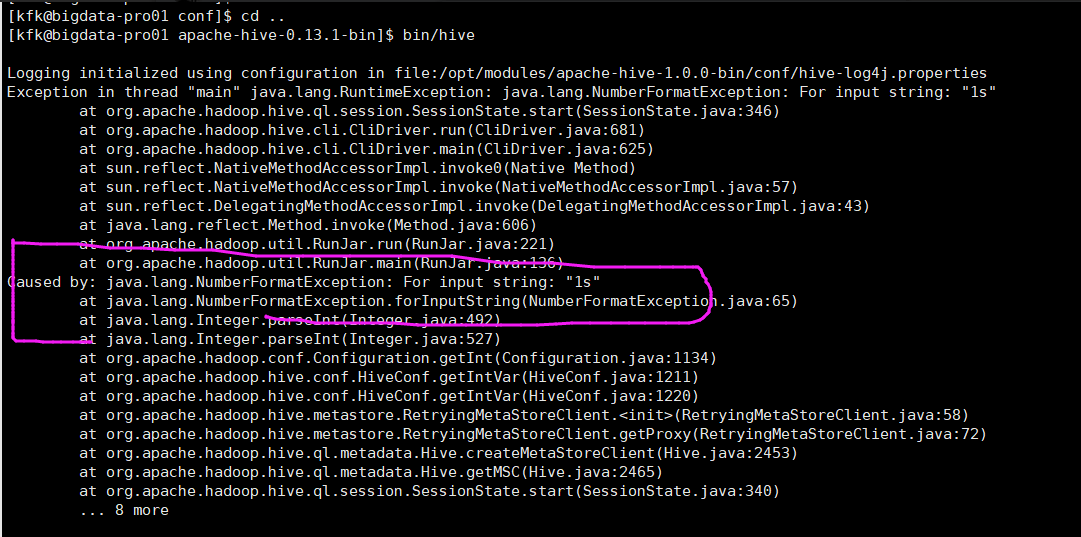Click the RetryingMetaStoreClient.getProxy stack line
Image resolution: width=1081 pixels, height=537 pixels.
pos(533,434)
